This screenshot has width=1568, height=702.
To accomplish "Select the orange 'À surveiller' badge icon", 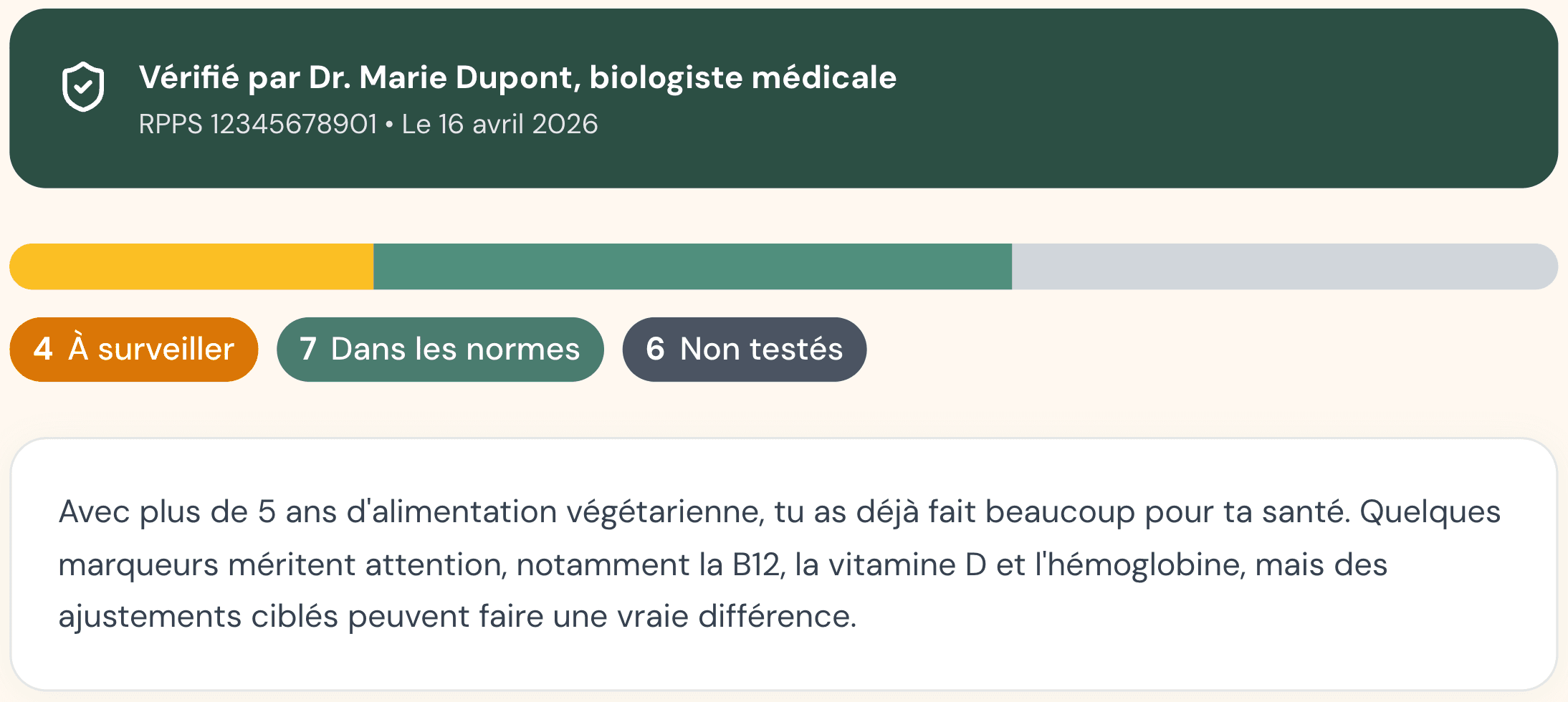I will (133, 349).
